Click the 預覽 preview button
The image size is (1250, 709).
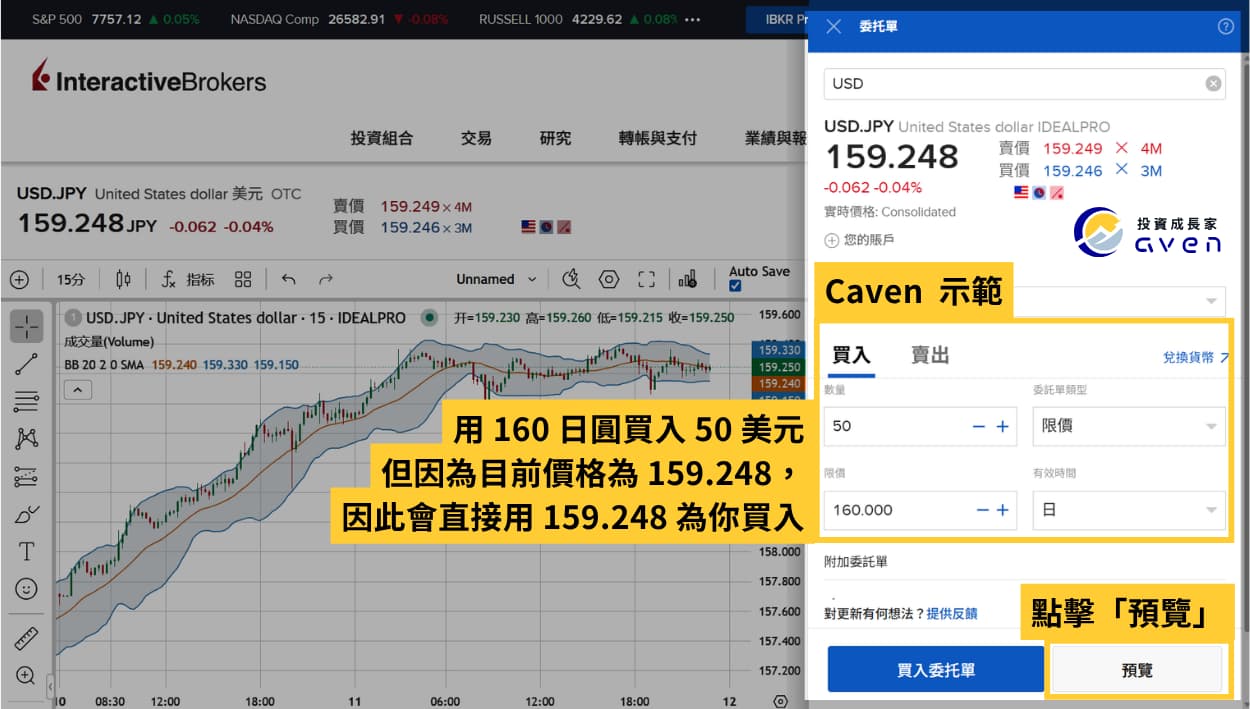[1137, 669]
